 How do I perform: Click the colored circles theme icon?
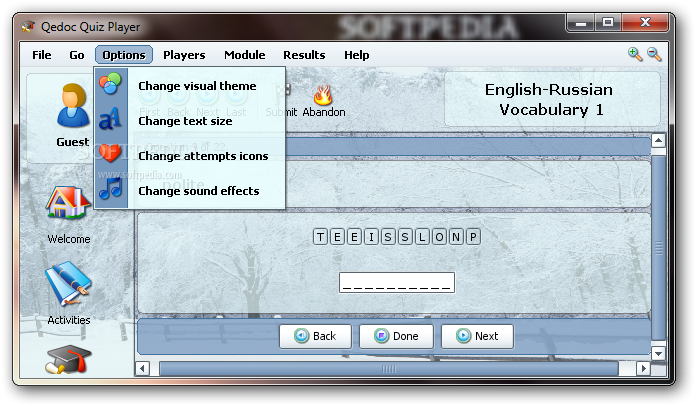(x=110, y=84)
